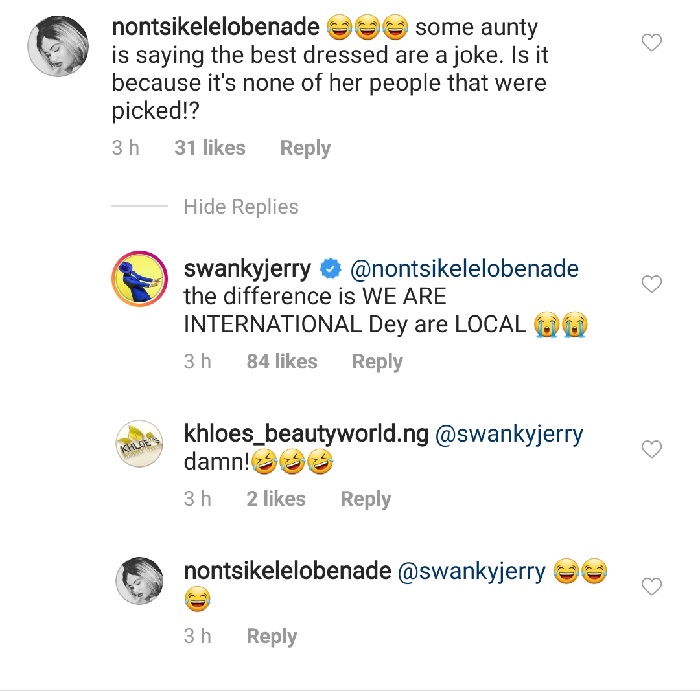Open the swankyjerry username link
Screen dimensions: 700x691
[x=248, y=270]
